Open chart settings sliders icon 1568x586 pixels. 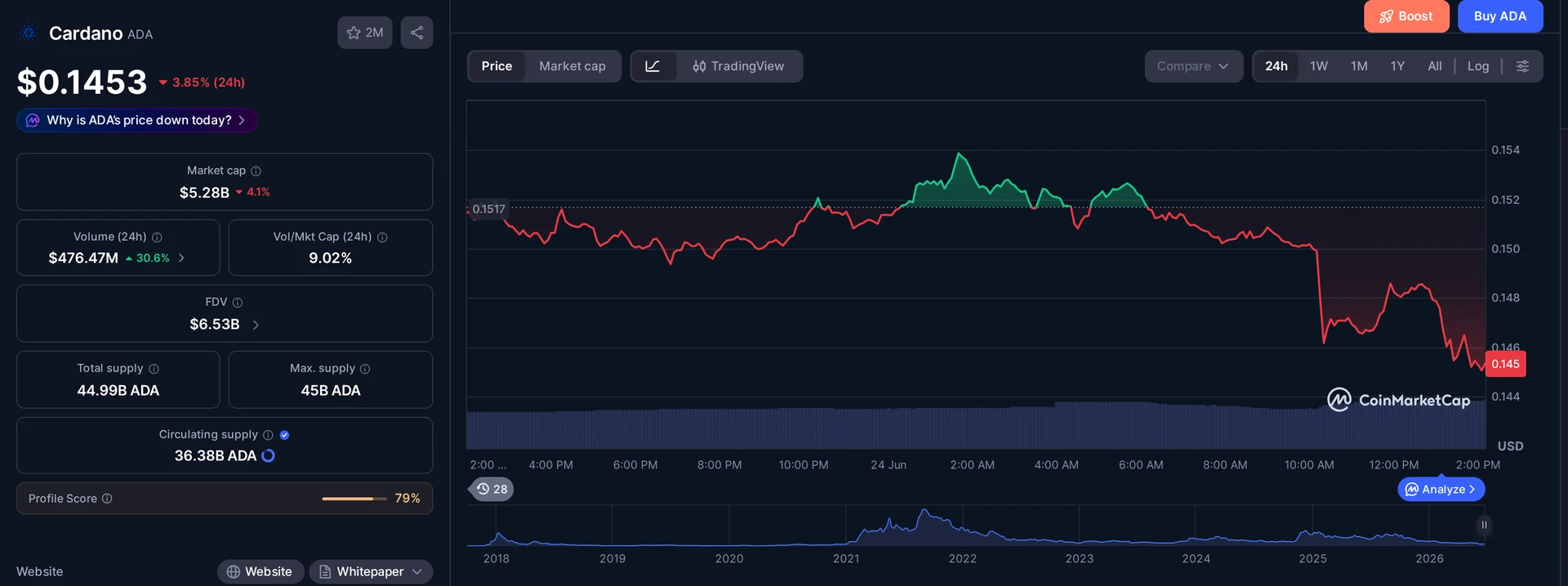click(1522, 66)
